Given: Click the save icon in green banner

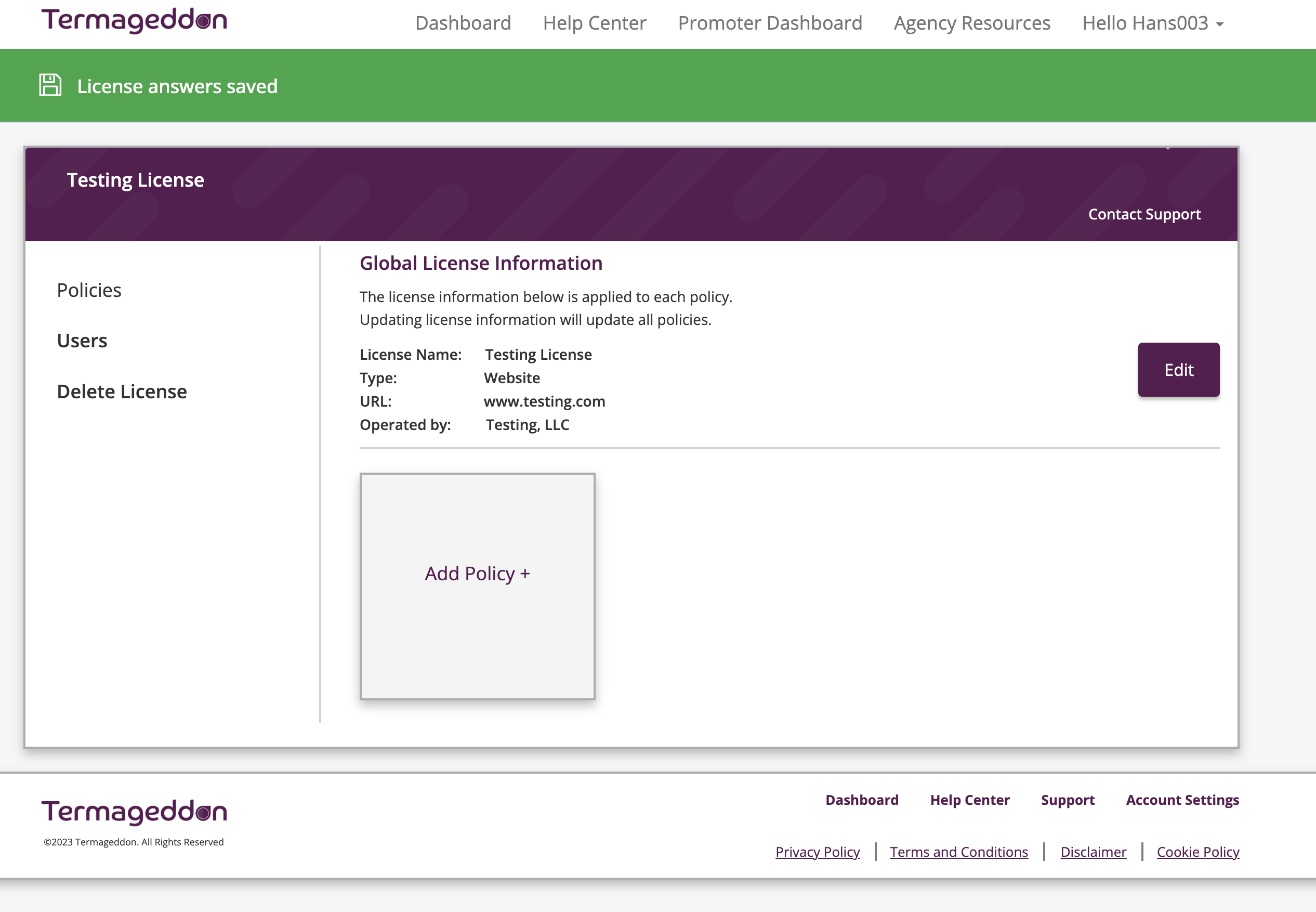Looking at the screenshot, I should click(x=50, y=85).
